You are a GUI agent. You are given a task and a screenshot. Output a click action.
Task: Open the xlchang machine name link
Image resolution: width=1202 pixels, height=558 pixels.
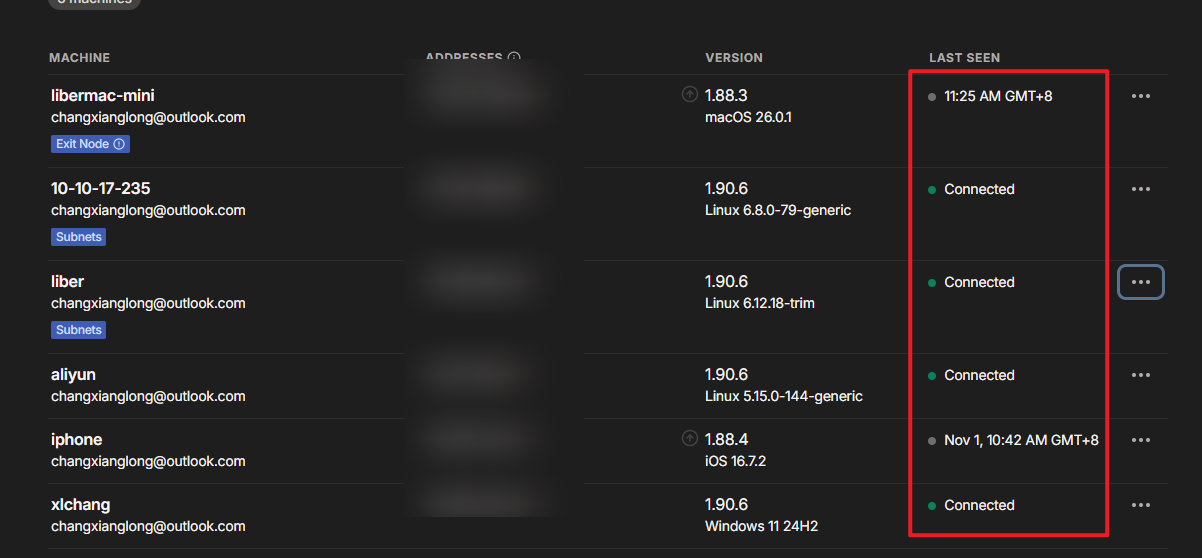point(80,505)
